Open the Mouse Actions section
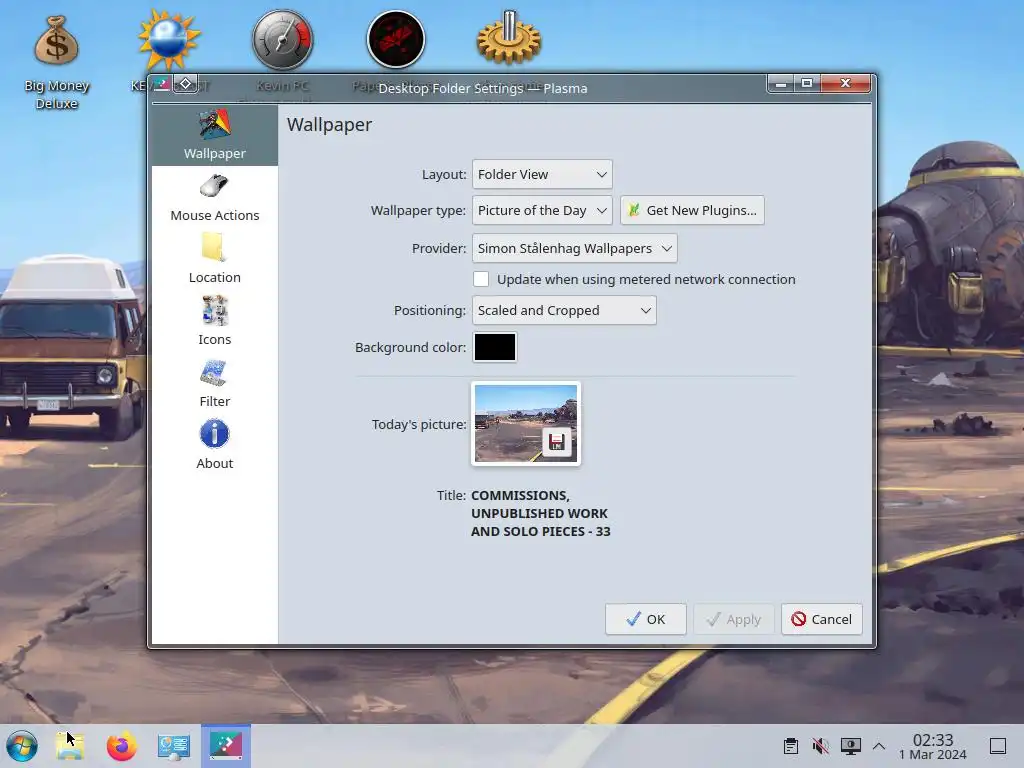 click(214, 197)
